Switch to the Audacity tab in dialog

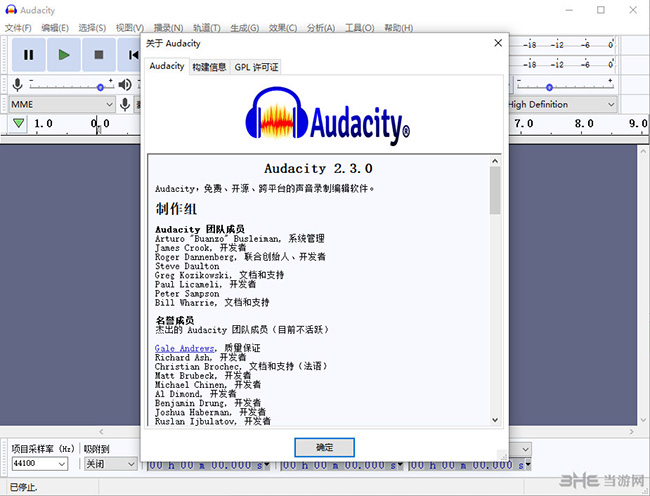[167, 66]
